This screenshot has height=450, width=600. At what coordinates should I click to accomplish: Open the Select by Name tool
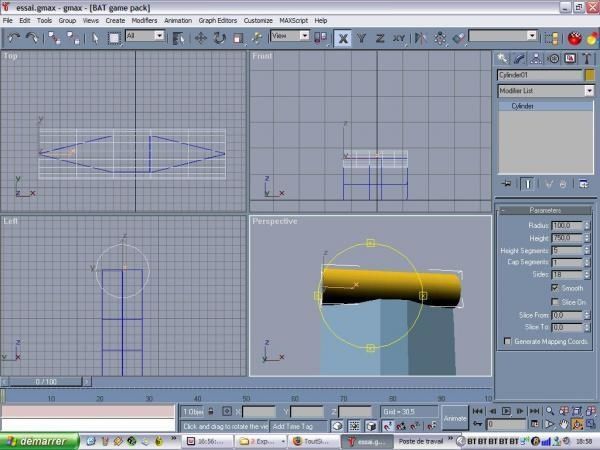coord(178,38)
